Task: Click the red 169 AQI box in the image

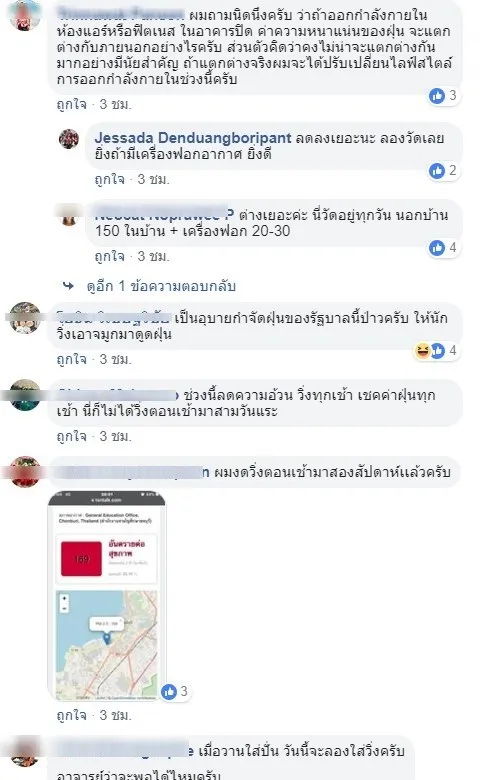Action: click(x=81, y=559)
